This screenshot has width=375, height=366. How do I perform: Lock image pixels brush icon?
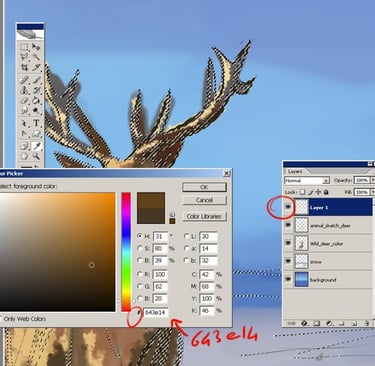click(x=311, y=192)
